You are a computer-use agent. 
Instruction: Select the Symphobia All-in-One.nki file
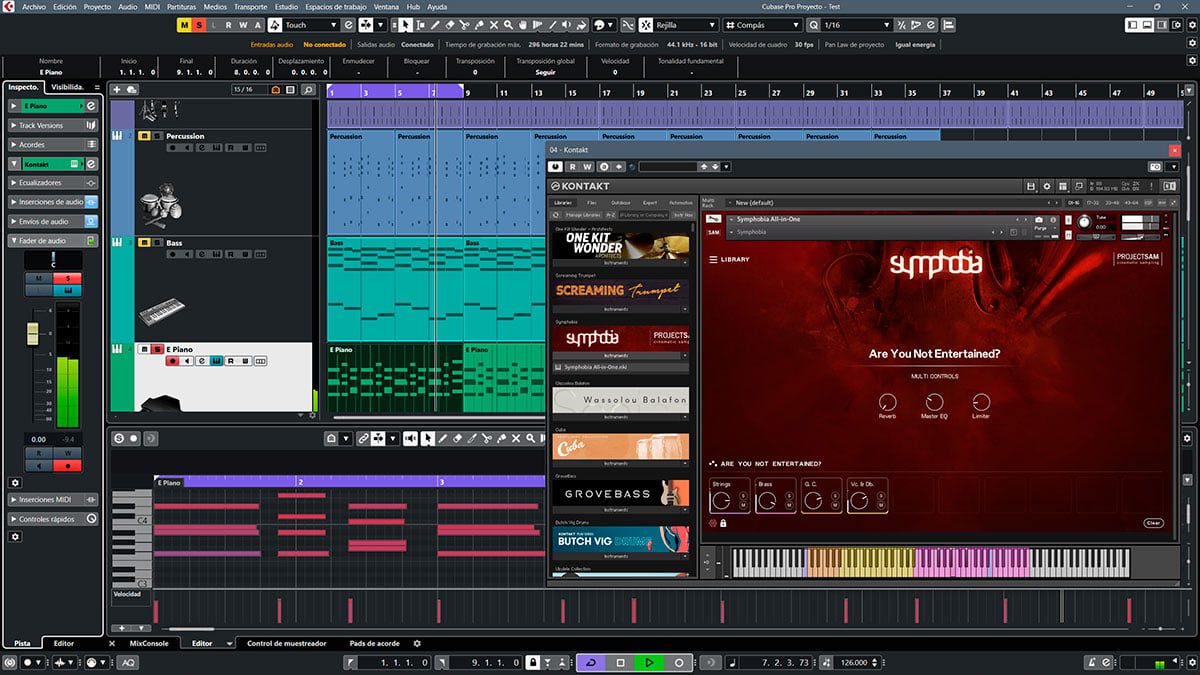621,367
